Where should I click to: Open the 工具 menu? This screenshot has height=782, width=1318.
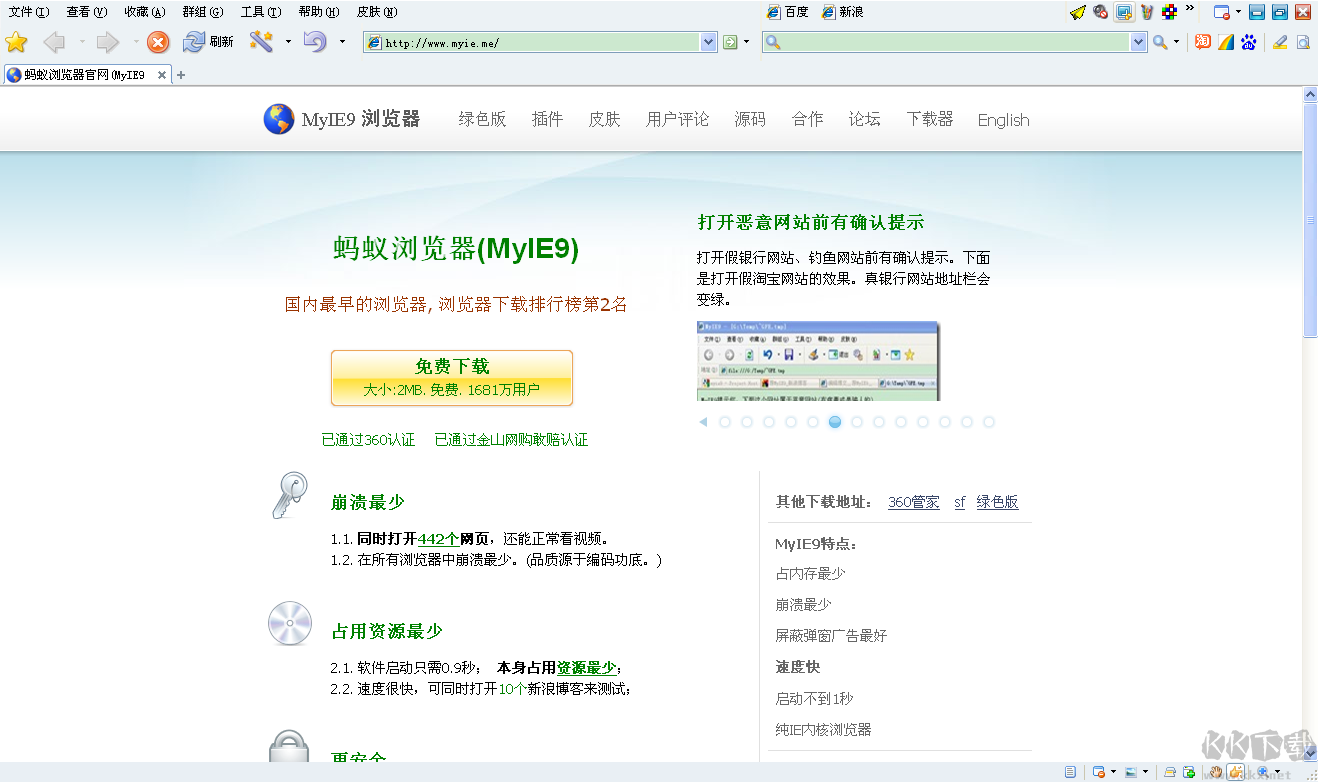click(x=260, y=11)
